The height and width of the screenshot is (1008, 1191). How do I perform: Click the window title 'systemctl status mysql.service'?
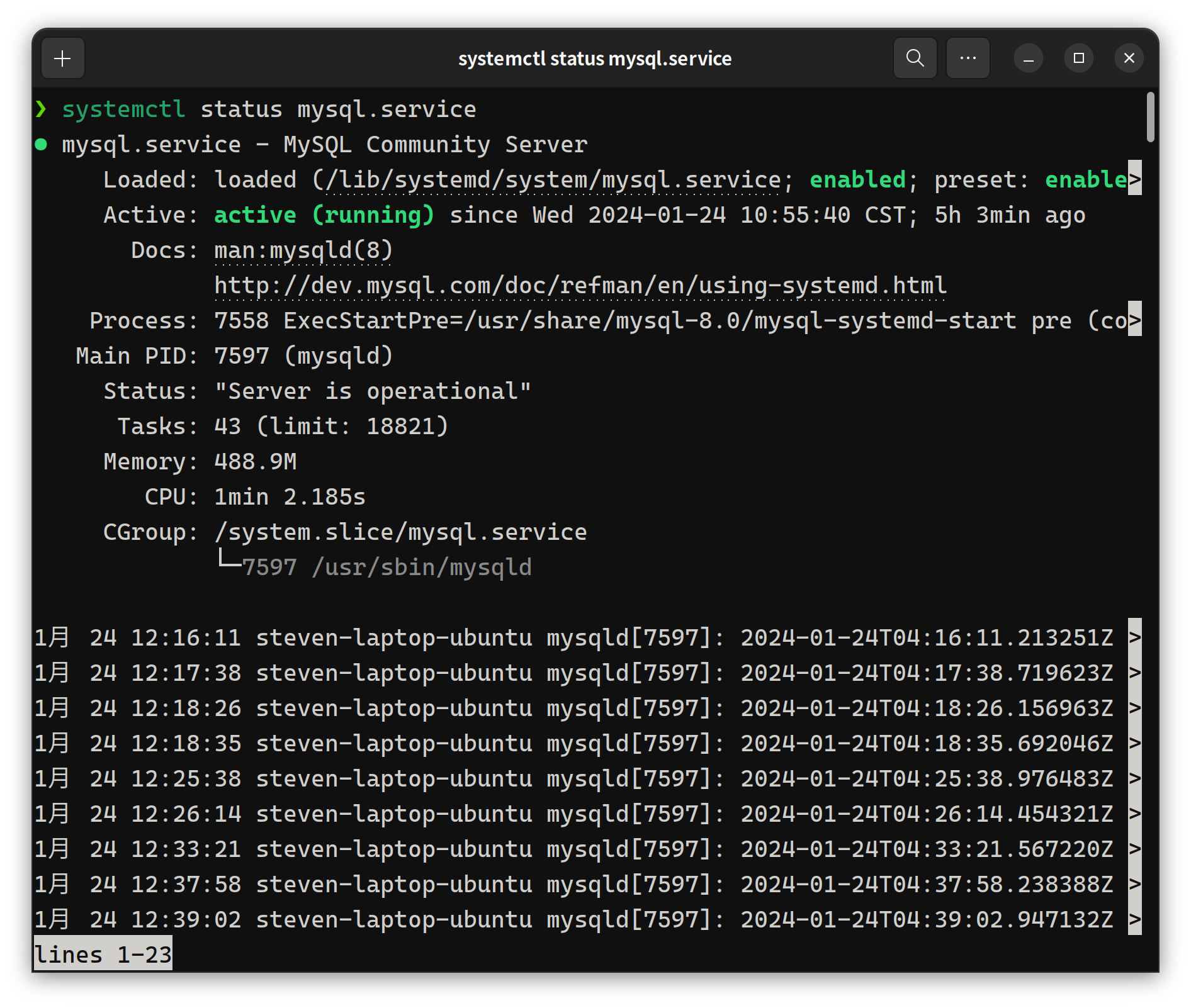pyautogui.click(x=595, y=59)
